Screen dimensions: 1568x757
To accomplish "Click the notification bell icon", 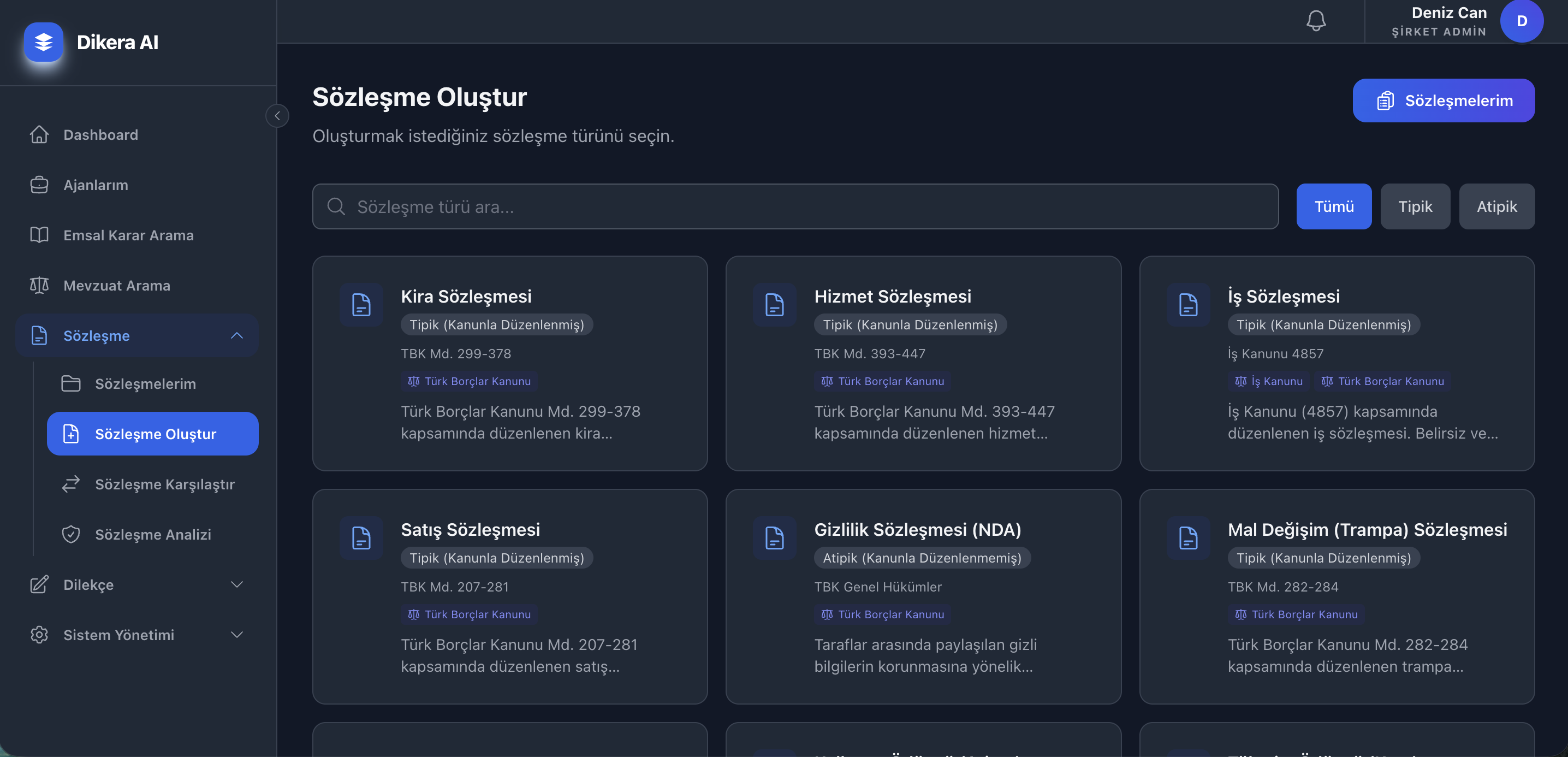I will (1315, 21).
